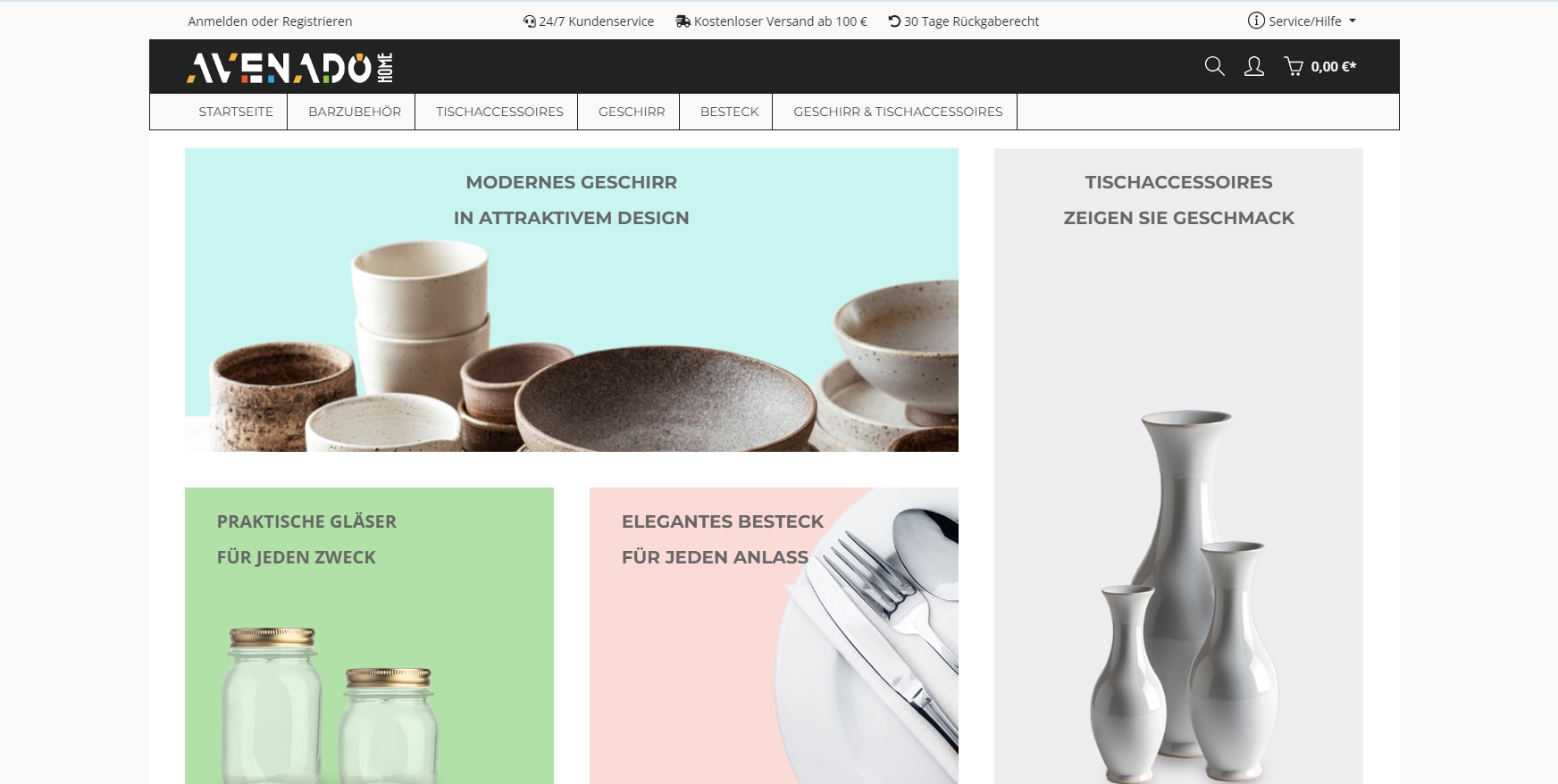The image size is (1558, 784).
Task: Open the shopping cart icon
Action: click(1294, 66)
